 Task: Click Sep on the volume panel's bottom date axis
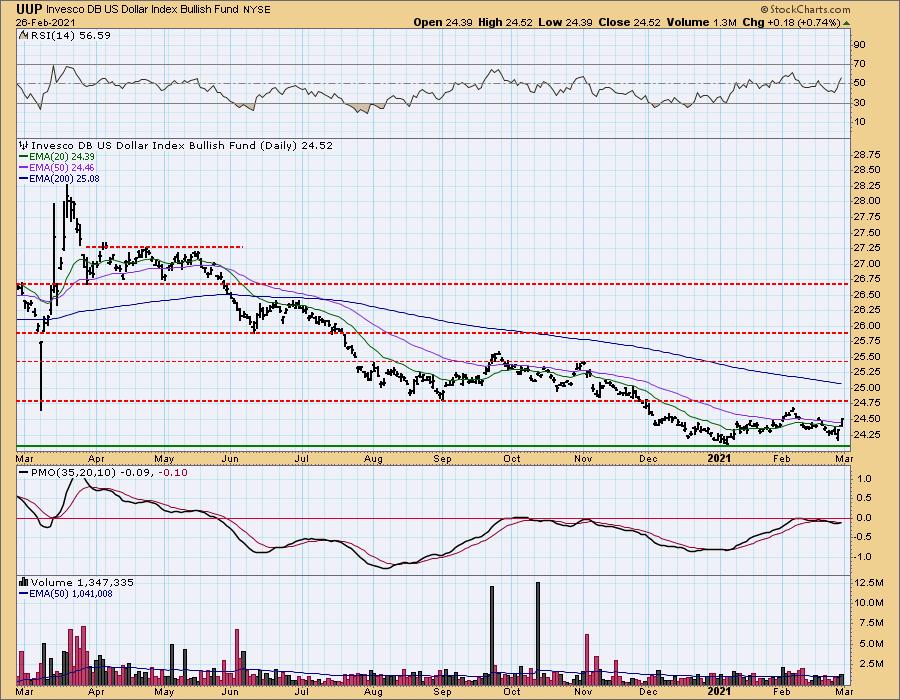tap(443, 691)
